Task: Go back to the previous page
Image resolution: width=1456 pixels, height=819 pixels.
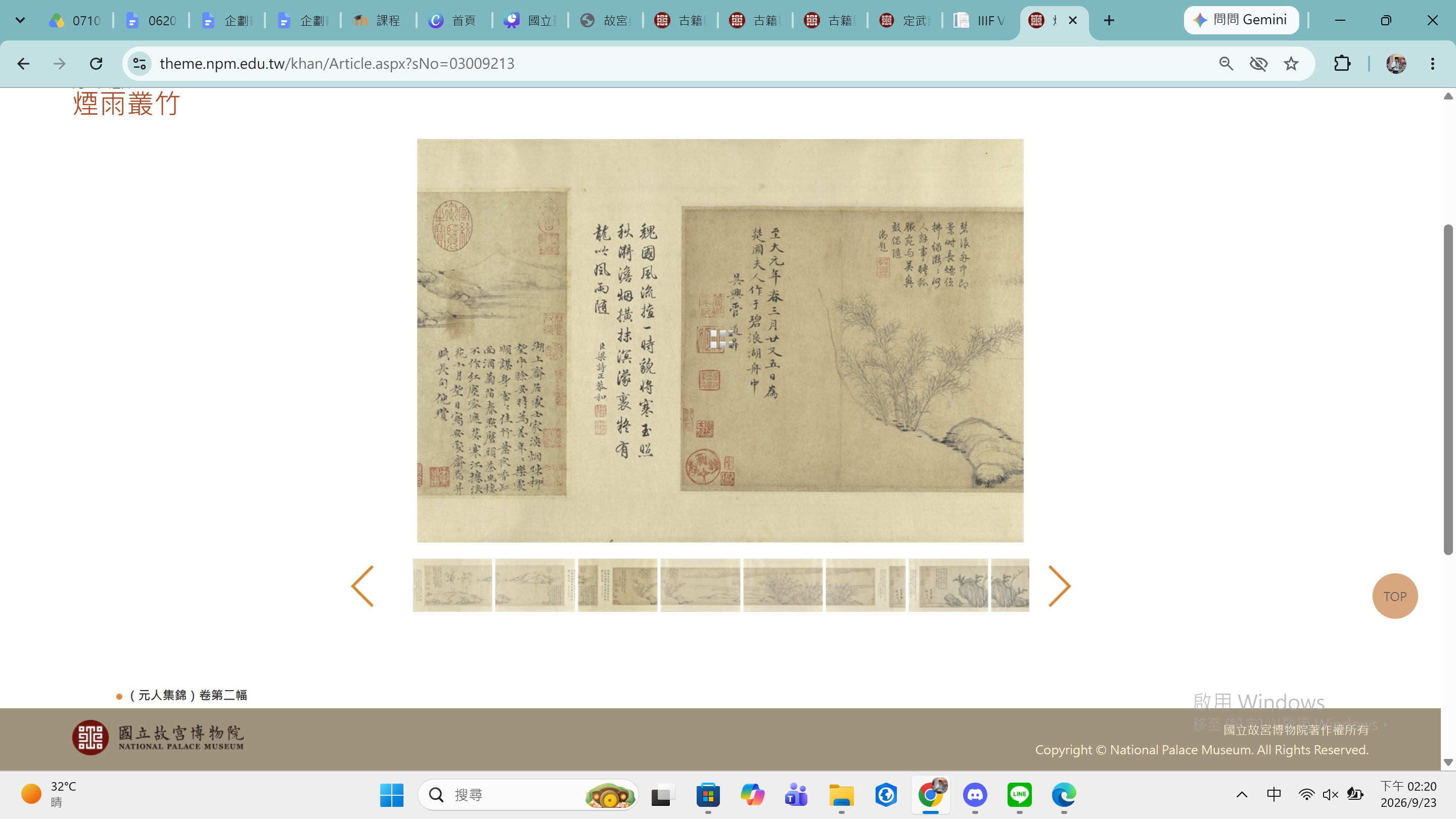Action: point(23,63)
